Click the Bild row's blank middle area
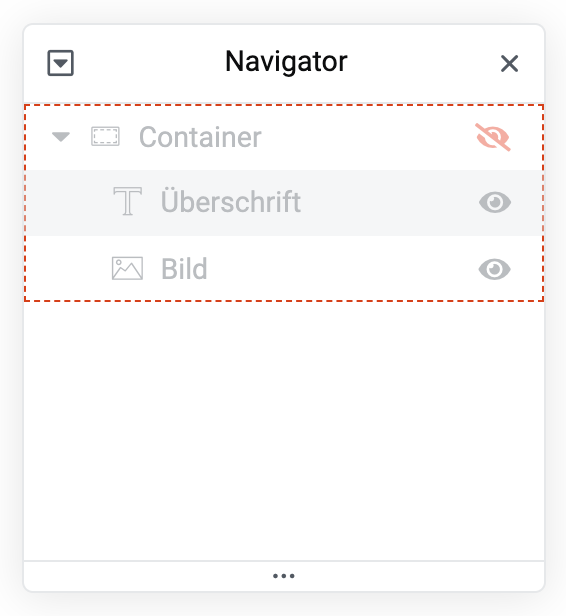 (x=342, y=269)
